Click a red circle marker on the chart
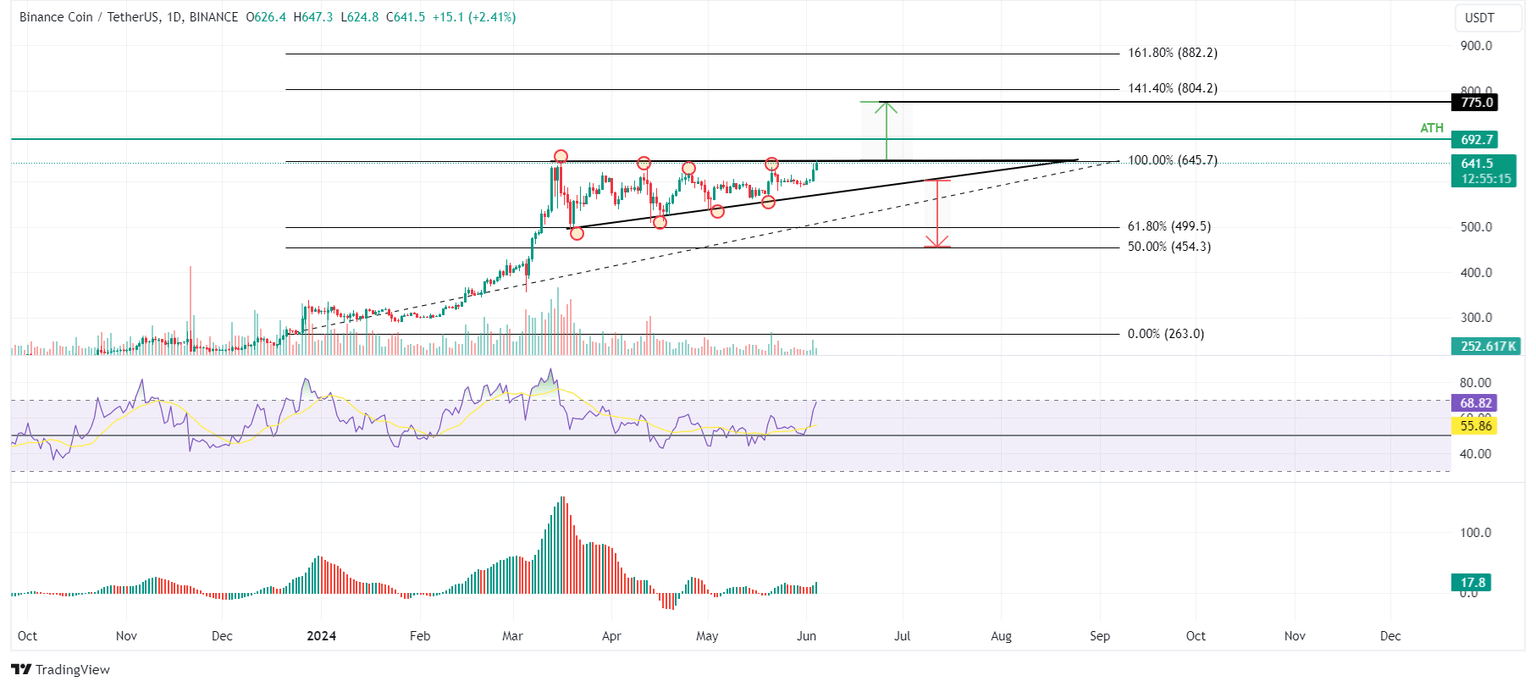 561,156
